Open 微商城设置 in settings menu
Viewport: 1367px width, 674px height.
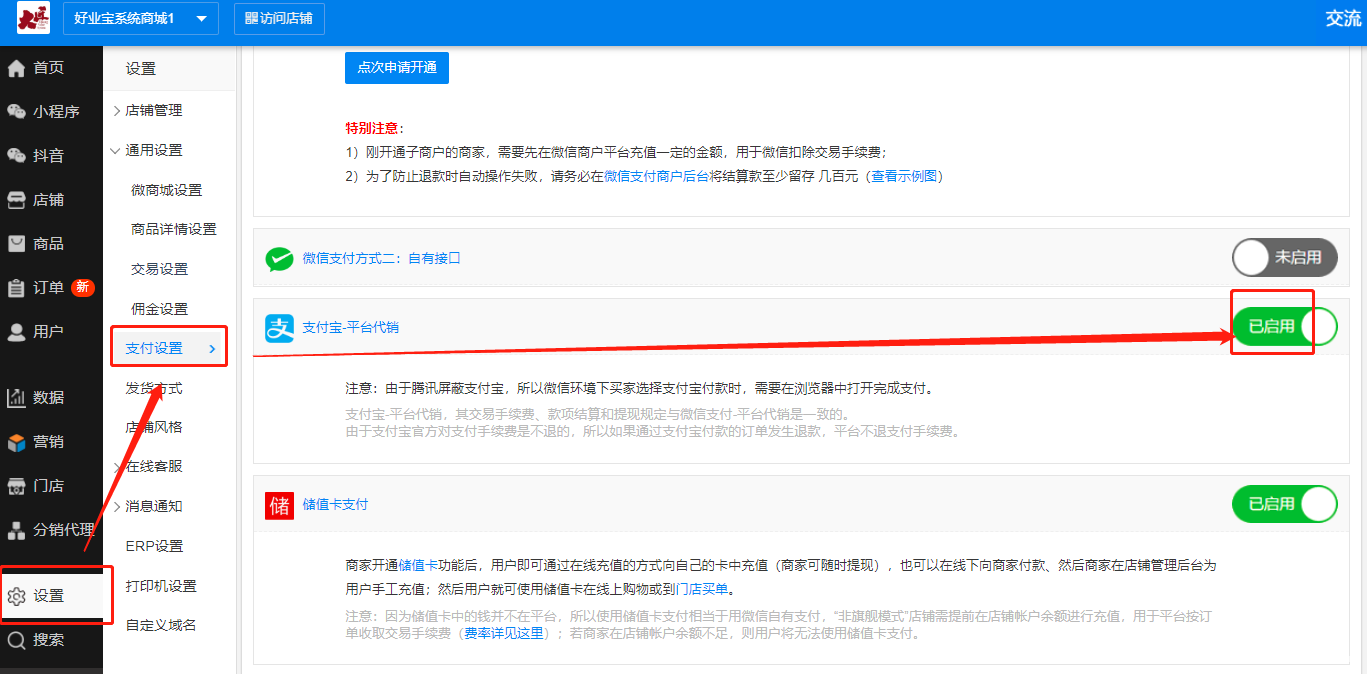pos(166,190)
